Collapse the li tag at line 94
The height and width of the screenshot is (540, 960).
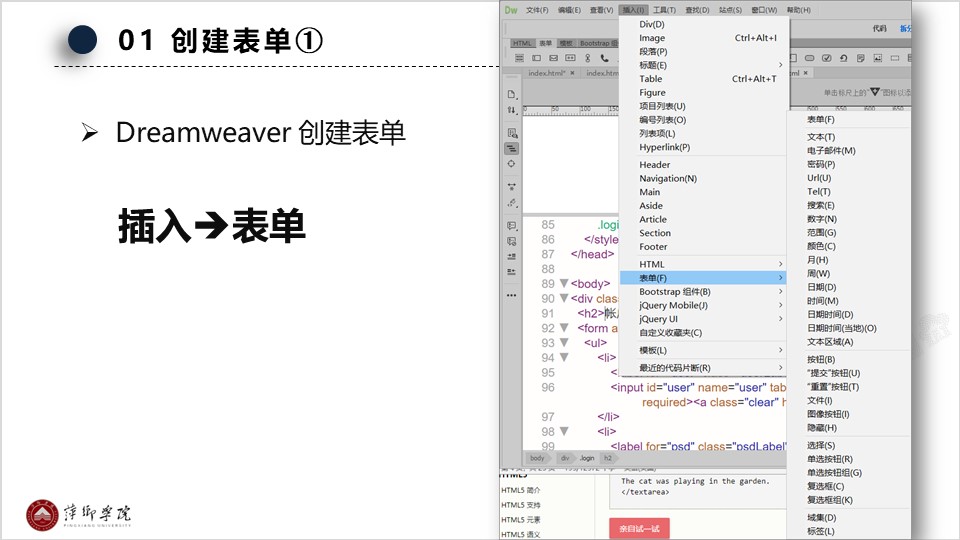(x=564, y=357)
